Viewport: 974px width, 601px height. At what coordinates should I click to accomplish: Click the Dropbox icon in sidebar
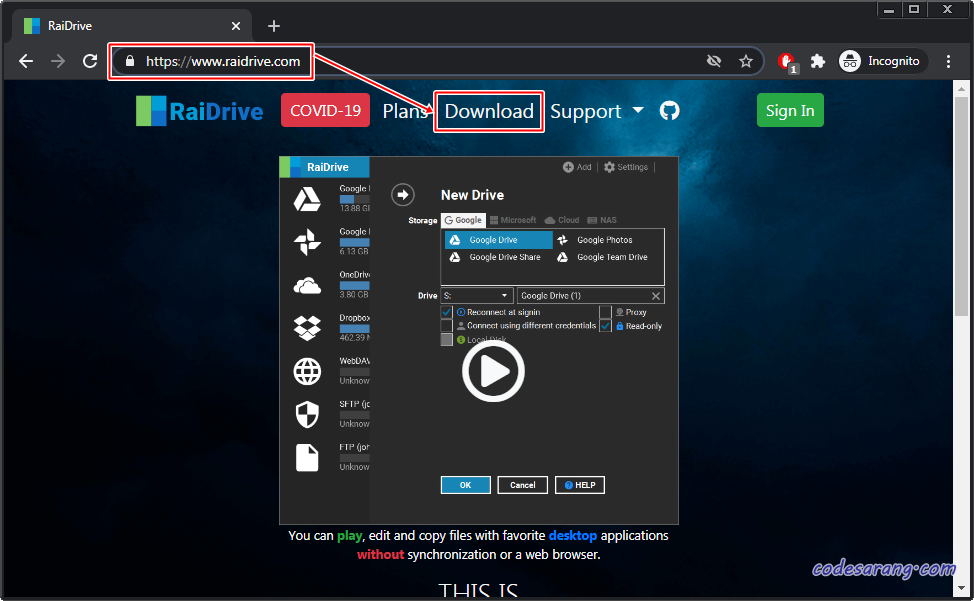(307, 328)
